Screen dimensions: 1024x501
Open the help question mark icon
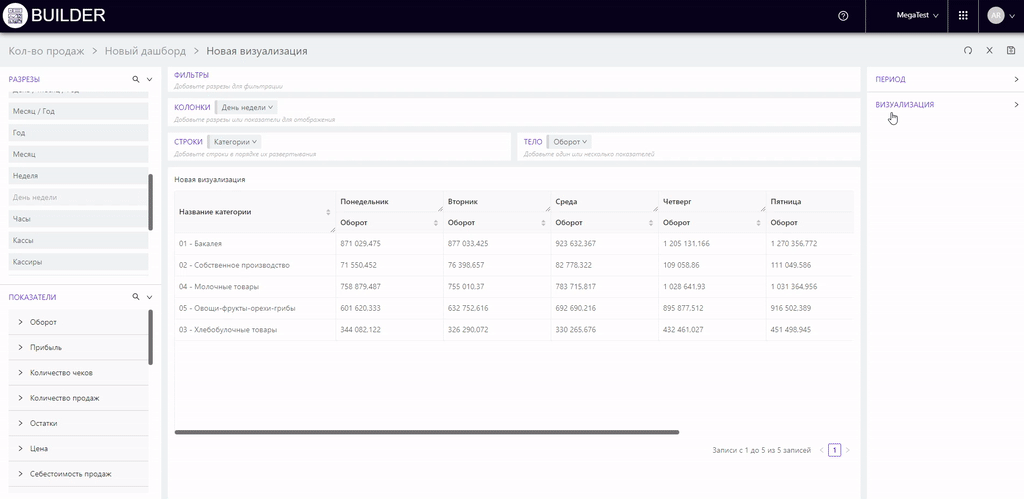[x=843, y=16]
